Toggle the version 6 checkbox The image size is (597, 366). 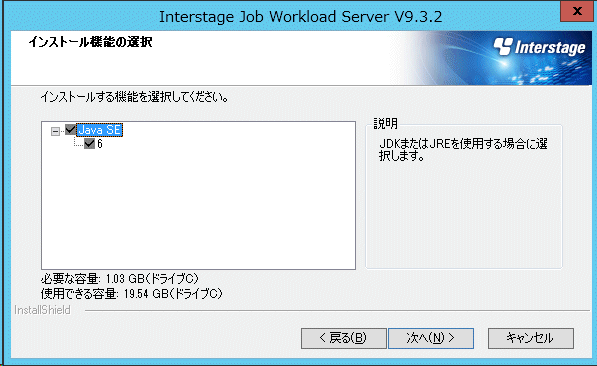(89, 144)
